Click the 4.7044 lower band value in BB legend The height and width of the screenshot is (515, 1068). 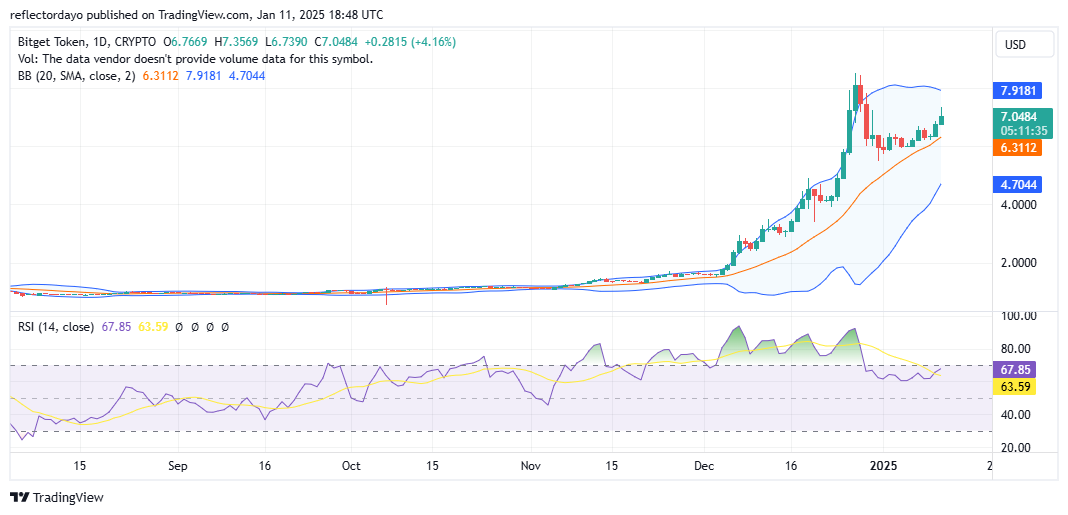coord(245,76)
